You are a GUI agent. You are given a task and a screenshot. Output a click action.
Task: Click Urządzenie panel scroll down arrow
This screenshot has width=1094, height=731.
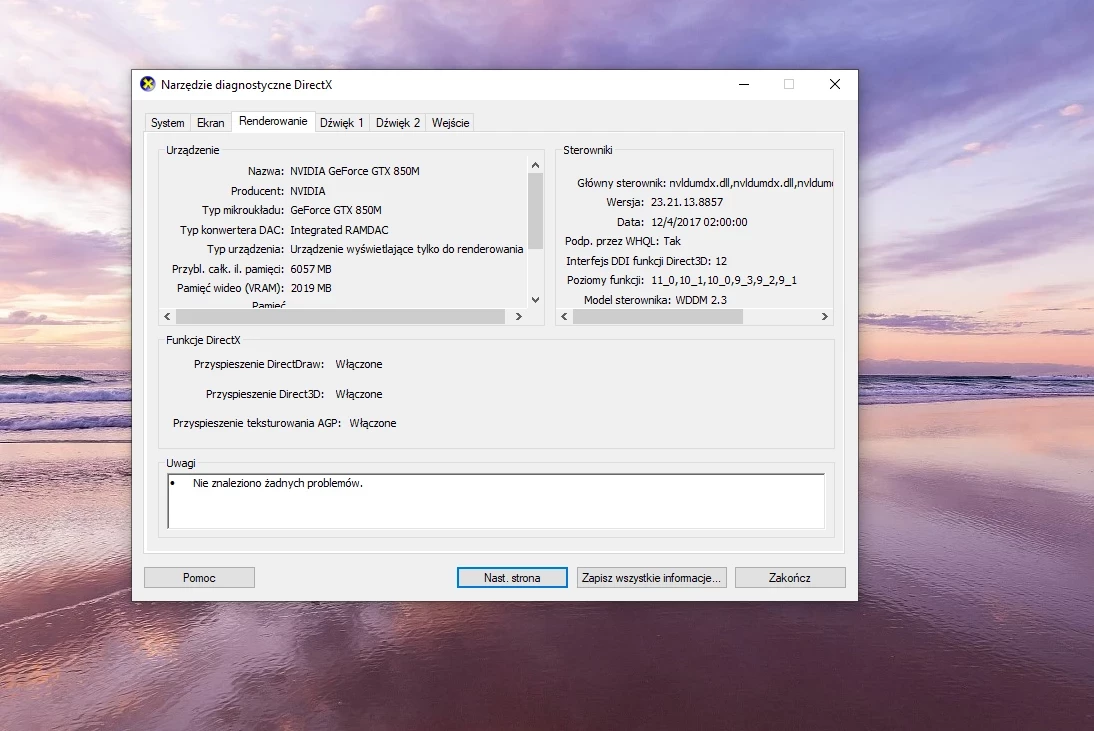coord(535,300)
